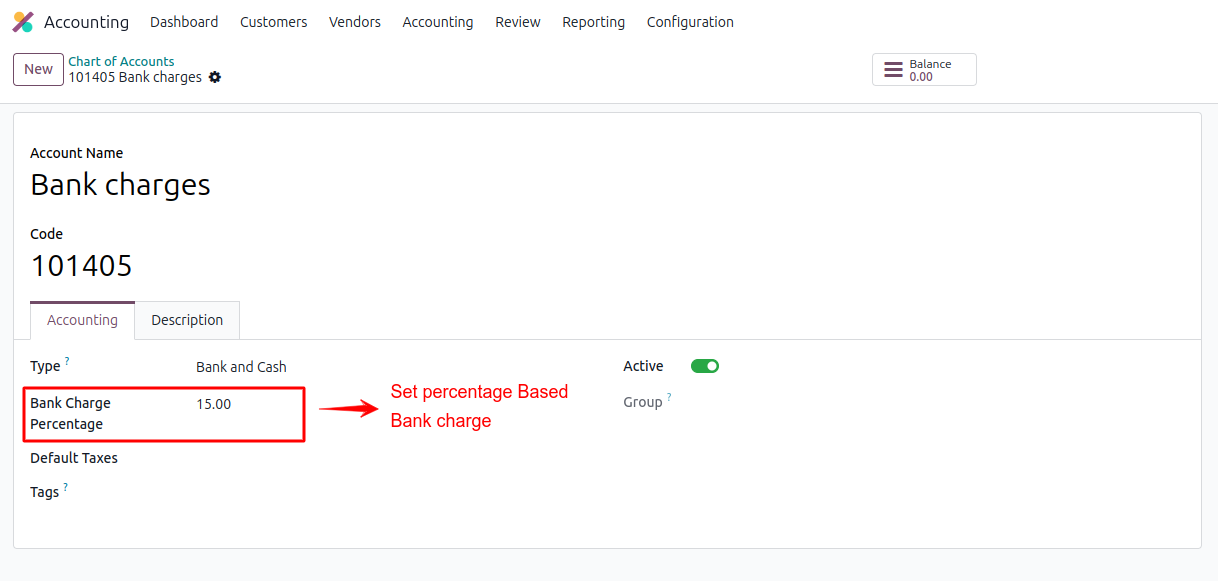Click the Accounting app logo icon
Image resolution: width=1218 pixels, height=581 pixels.
[22, 22]
